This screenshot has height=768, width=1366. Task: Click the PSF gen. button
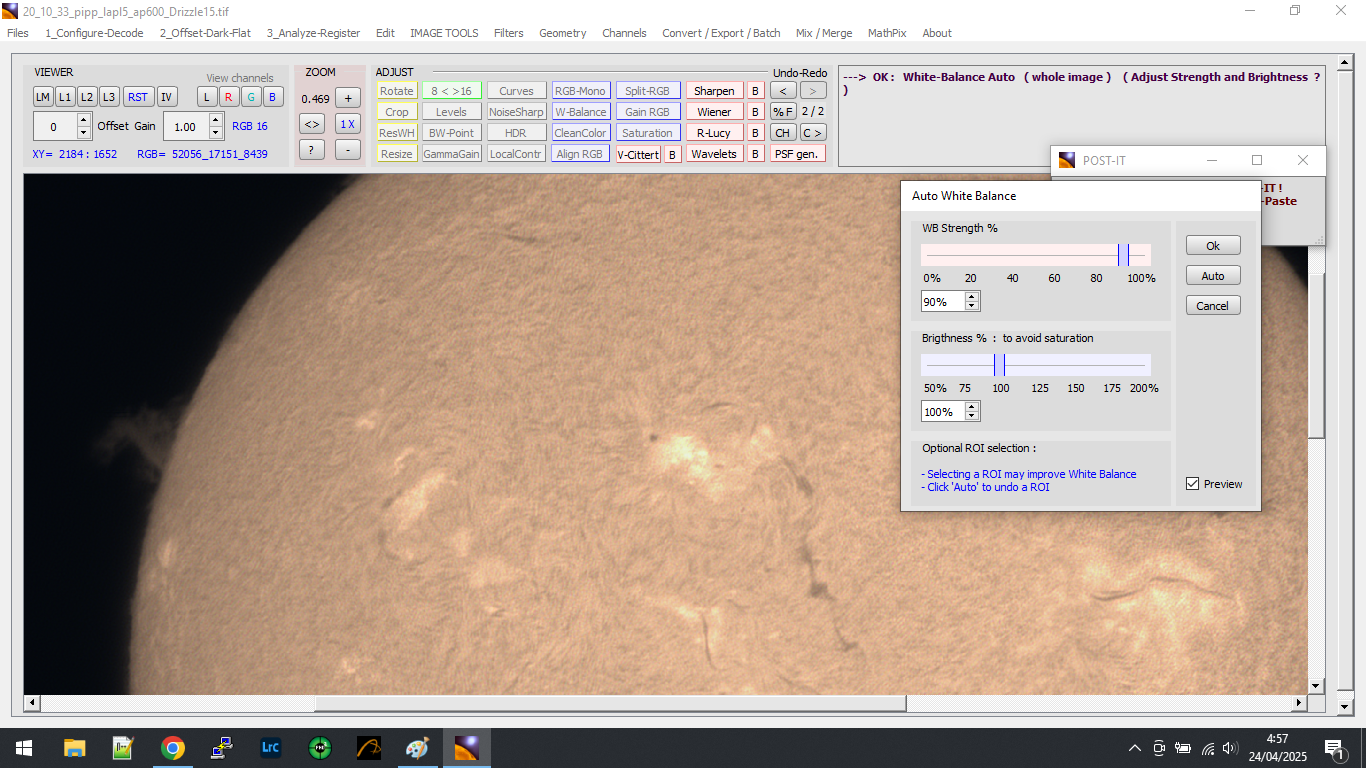click(x=797, y=154)
